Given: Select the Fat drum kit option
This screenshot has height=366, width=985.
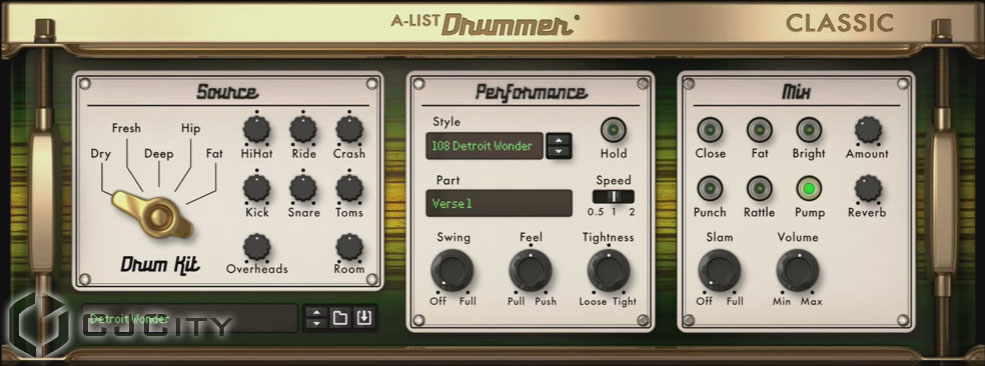Looking at the screenshot, I should [x=214, y=154].
